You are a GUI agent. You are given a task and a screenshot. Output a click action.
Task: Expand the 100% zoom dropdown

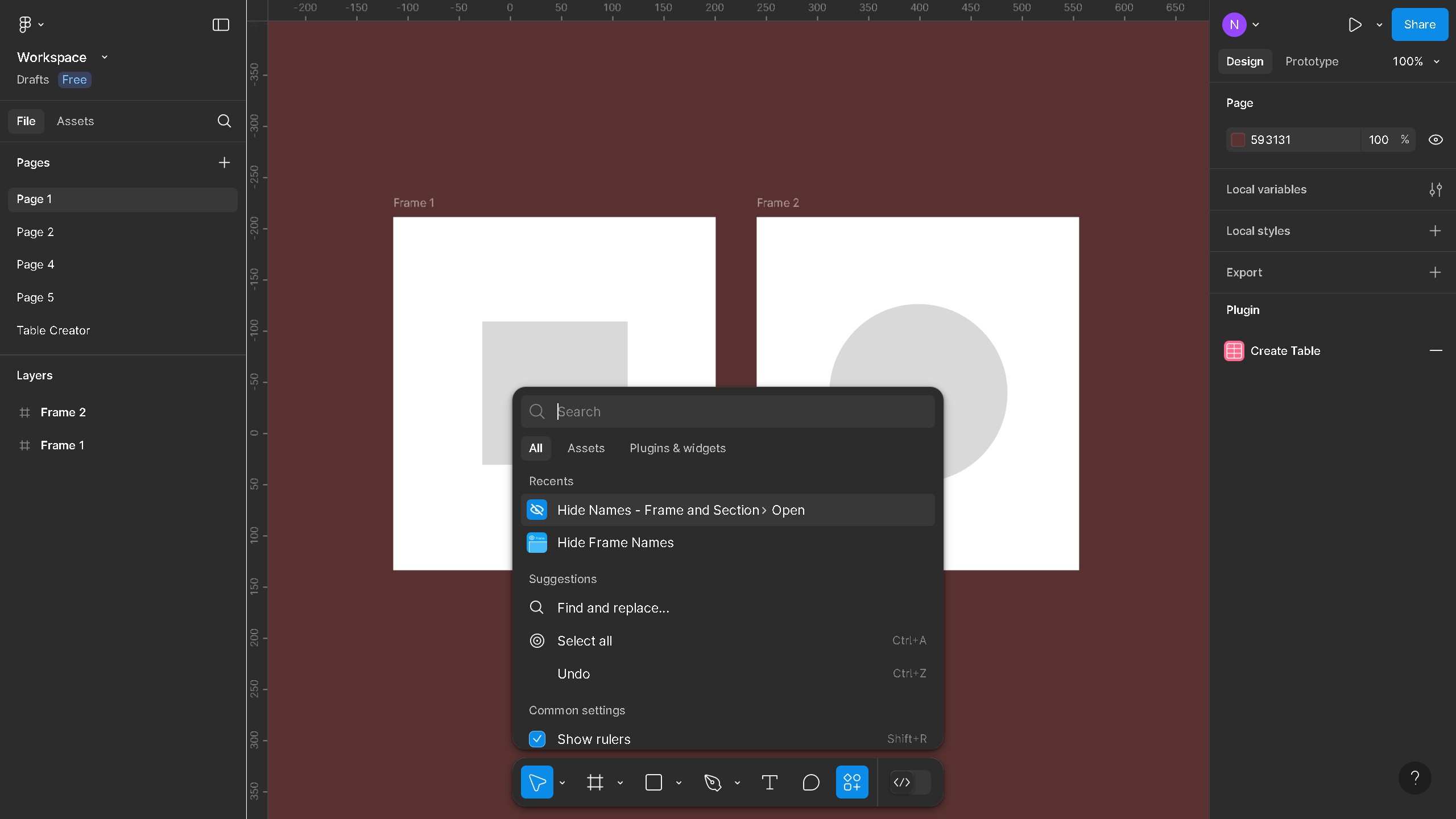pyautogui.click(x=1416, y=61)
